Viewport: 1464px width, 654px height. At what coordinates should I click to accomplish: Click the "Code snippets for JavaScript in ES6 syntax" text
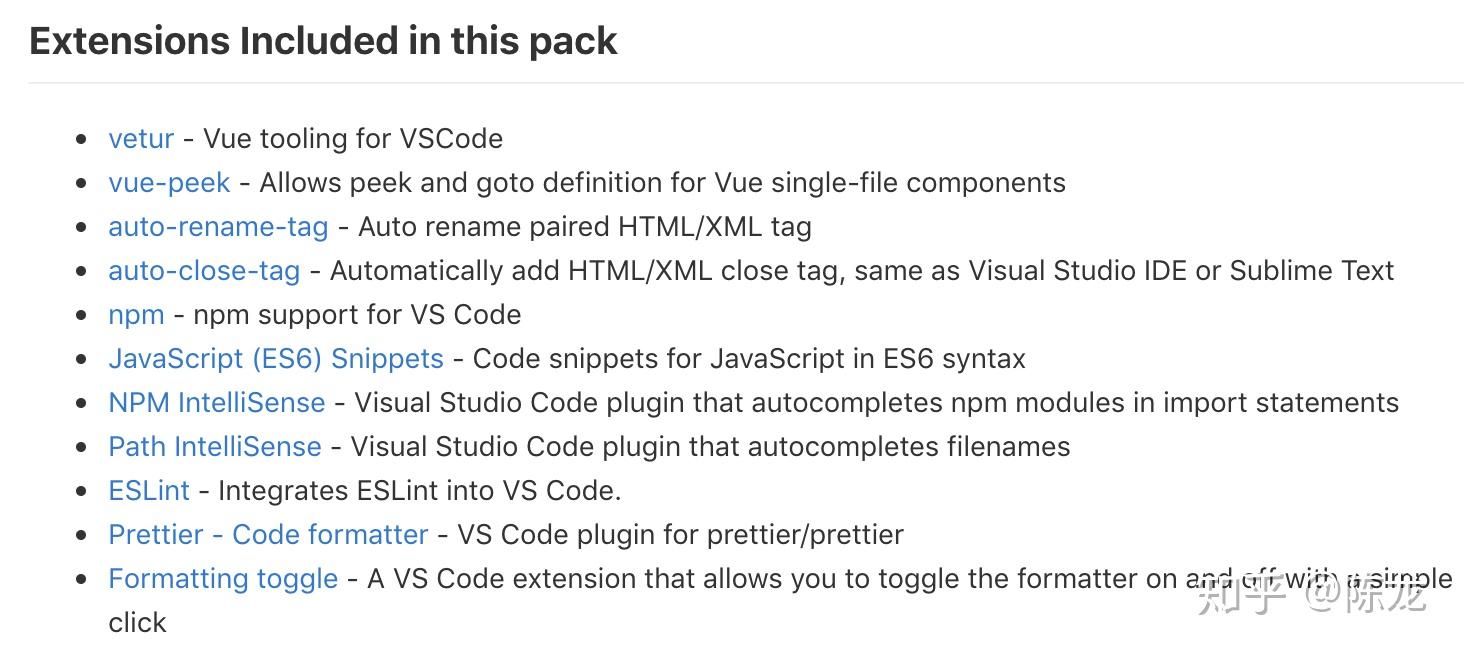click(749, 358)
